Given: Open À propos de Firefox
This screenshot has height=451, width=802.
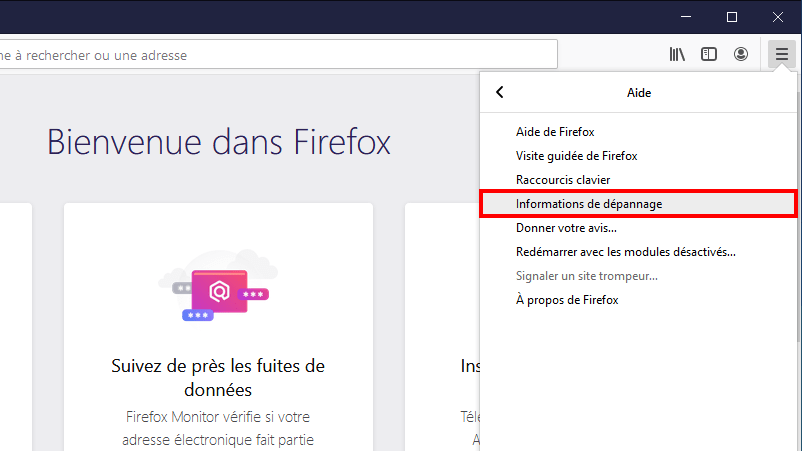Looking at the screenshot, I should [638, 300].
